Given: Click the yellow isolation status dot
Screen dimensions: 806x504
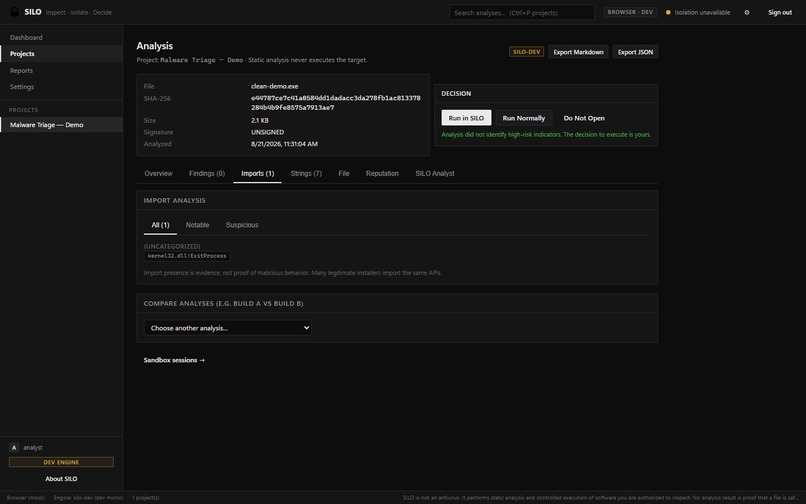Looking at the screenshot, I should [x=668, y=12].
